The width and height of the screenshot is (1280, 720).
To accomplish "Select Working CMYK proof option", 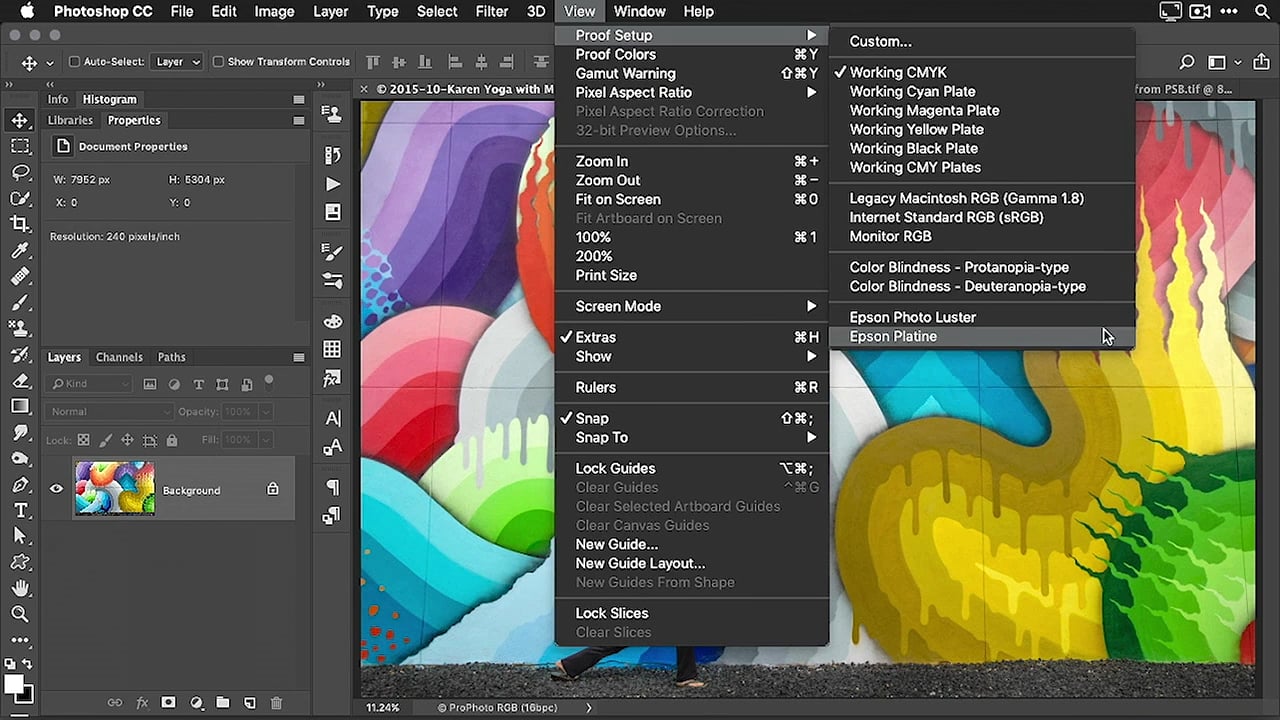I will [982, 72].
